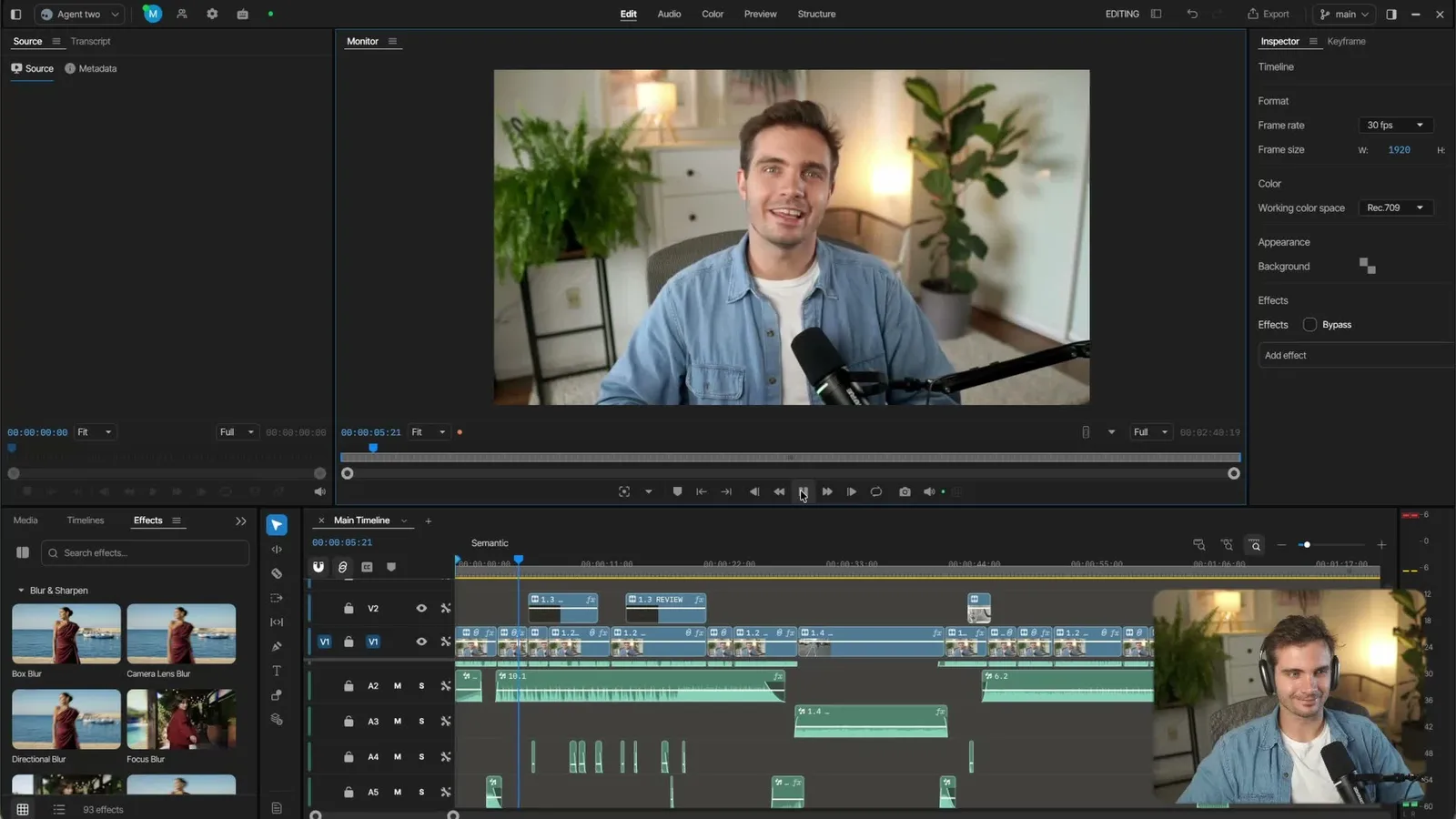1456x819 pixels.
Task: Lock track A4
Action: coord(349,756)
